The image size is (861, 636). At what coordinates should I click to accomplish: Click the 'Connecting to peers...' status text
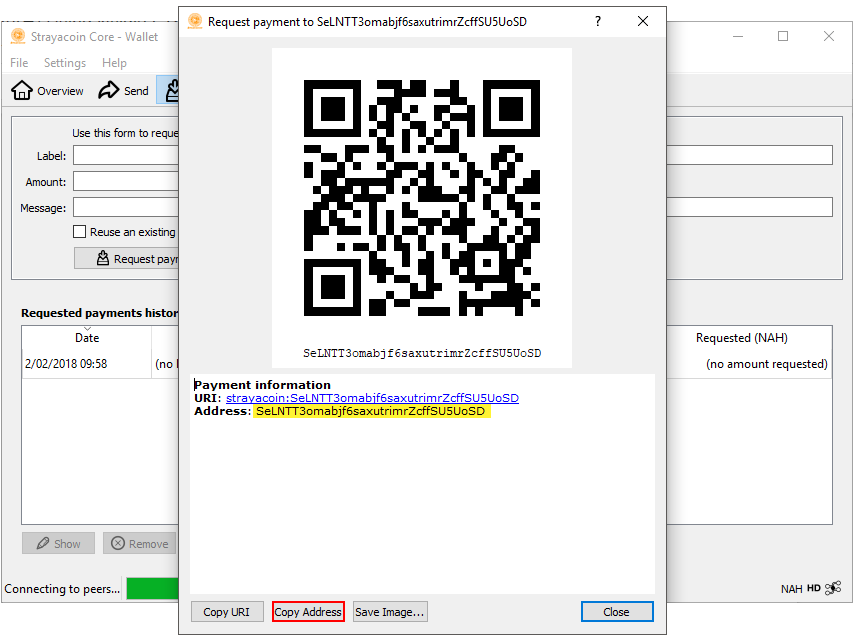[62, 589]
